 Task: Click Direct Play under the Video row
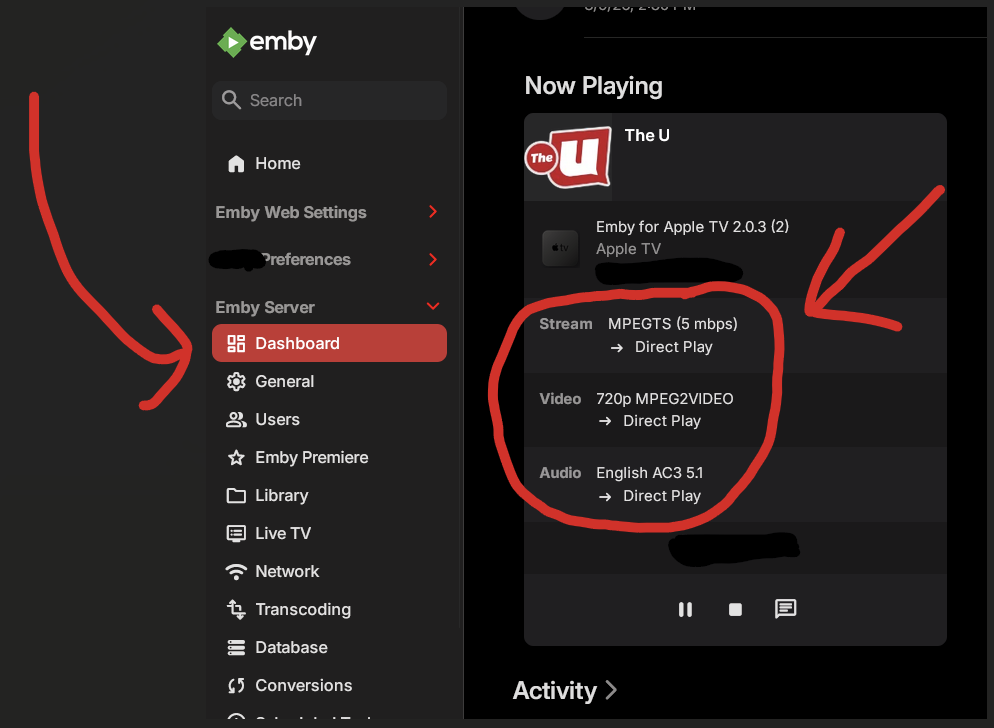pyautogui.click(x=662, y=422)
